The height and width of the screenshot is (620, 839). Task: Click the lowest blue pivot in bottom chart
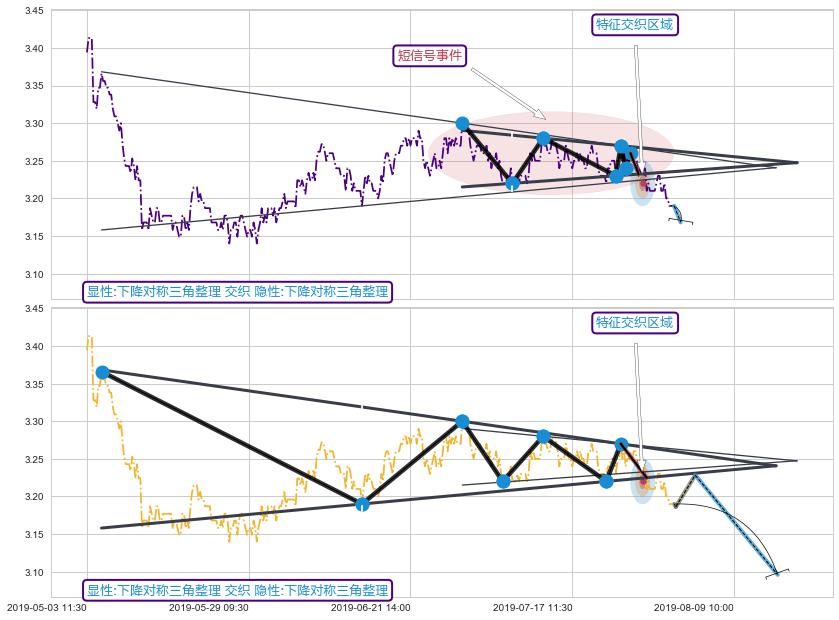(x=362, y=504)
